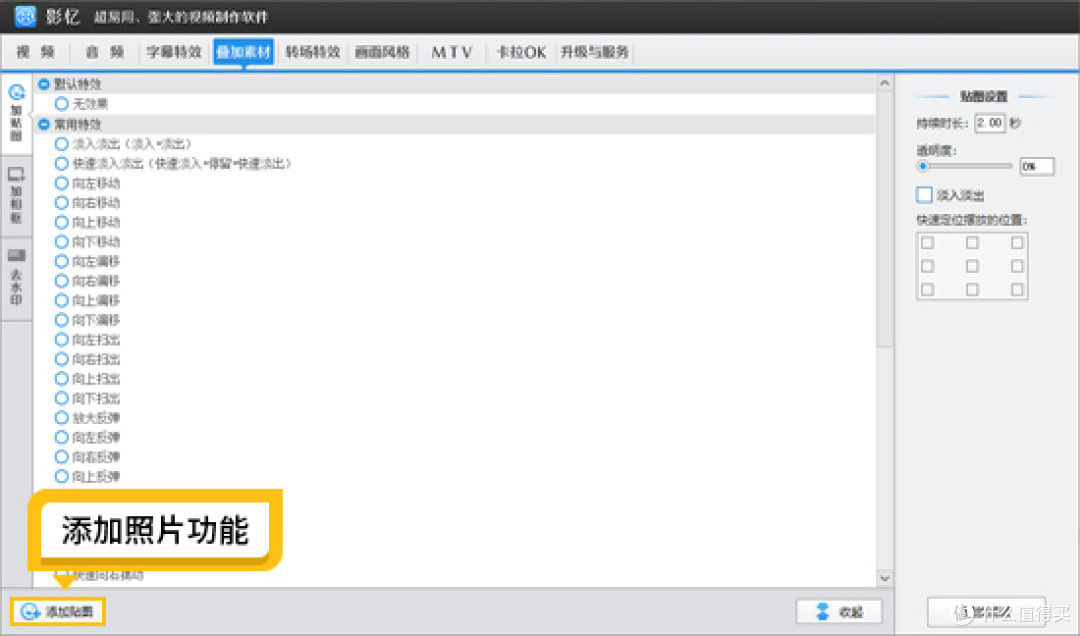Select the 无效果 radio option

[61, 104]
